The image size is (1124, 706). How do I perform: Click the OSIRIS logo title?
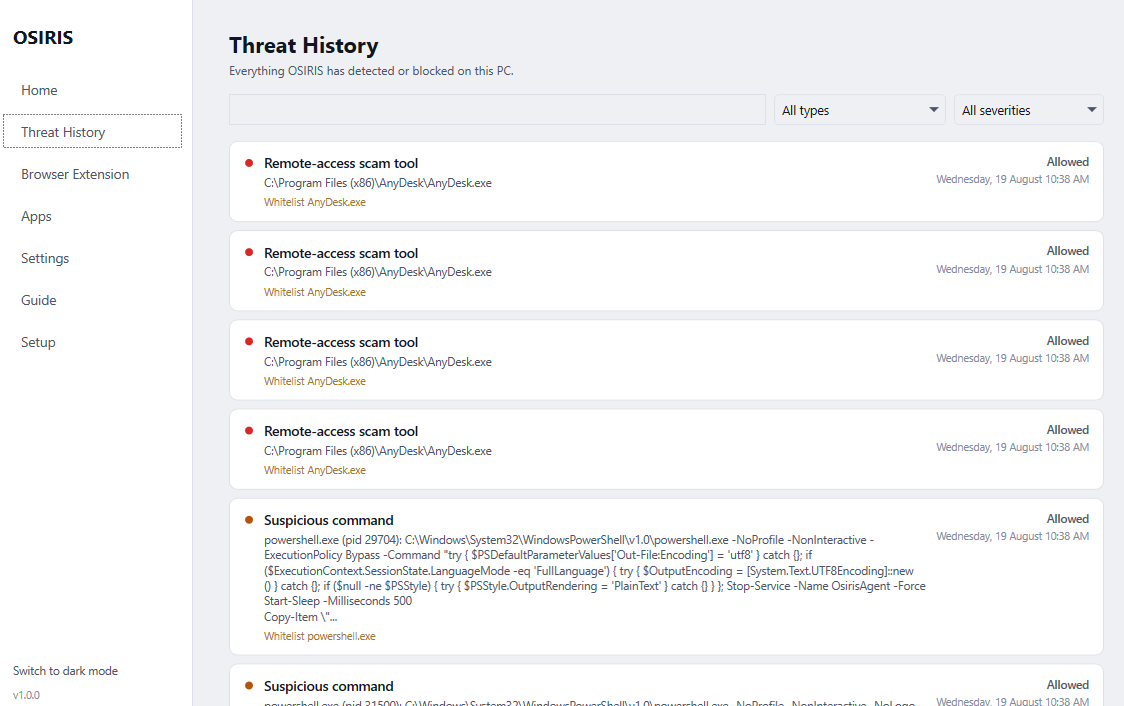[x=43, y=38]
